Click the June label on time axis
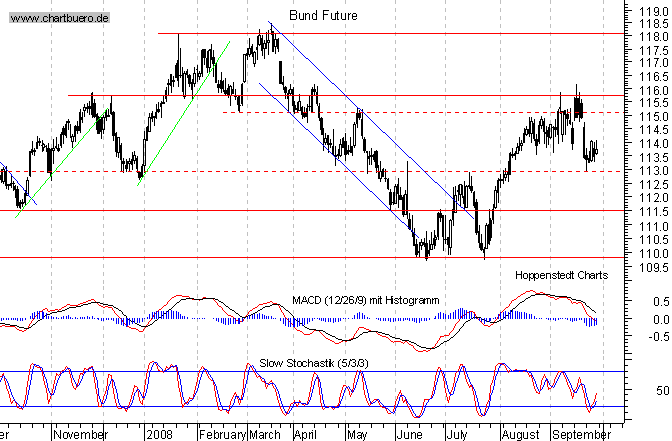672x441 pixels. tap(412, 434)
